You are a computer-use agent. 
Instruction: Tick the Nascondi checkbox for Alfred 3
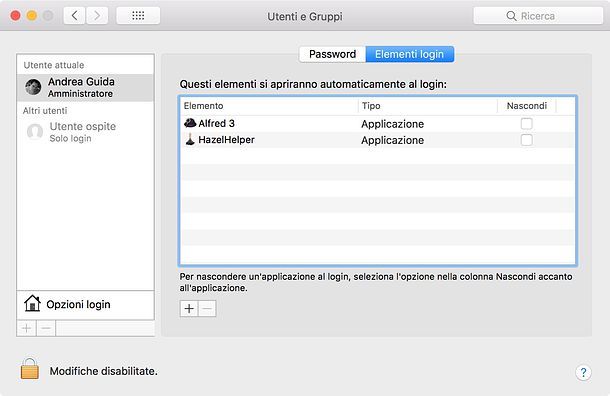point(526,124)
